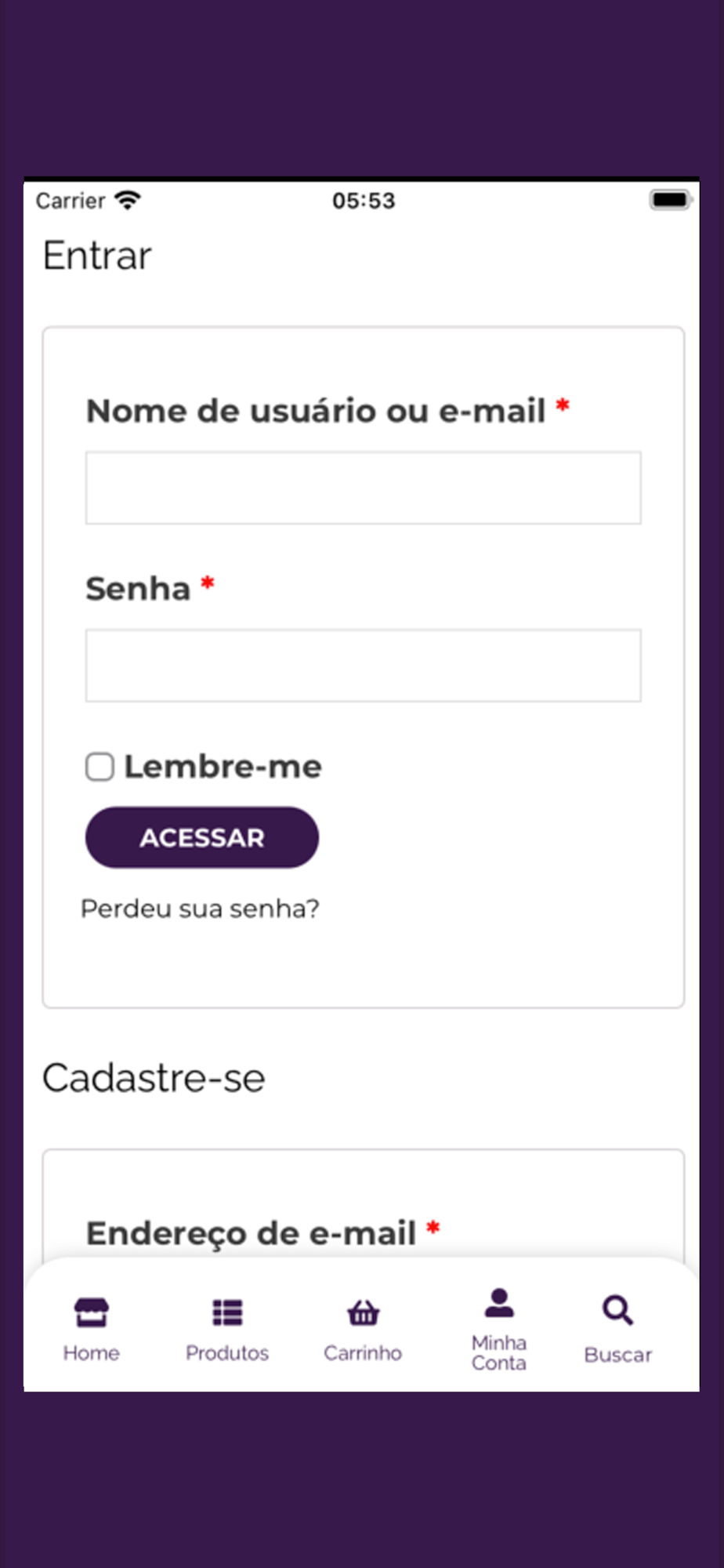
Task: Tap the Lembre-me label text
Action: click(x=223, y=767)
